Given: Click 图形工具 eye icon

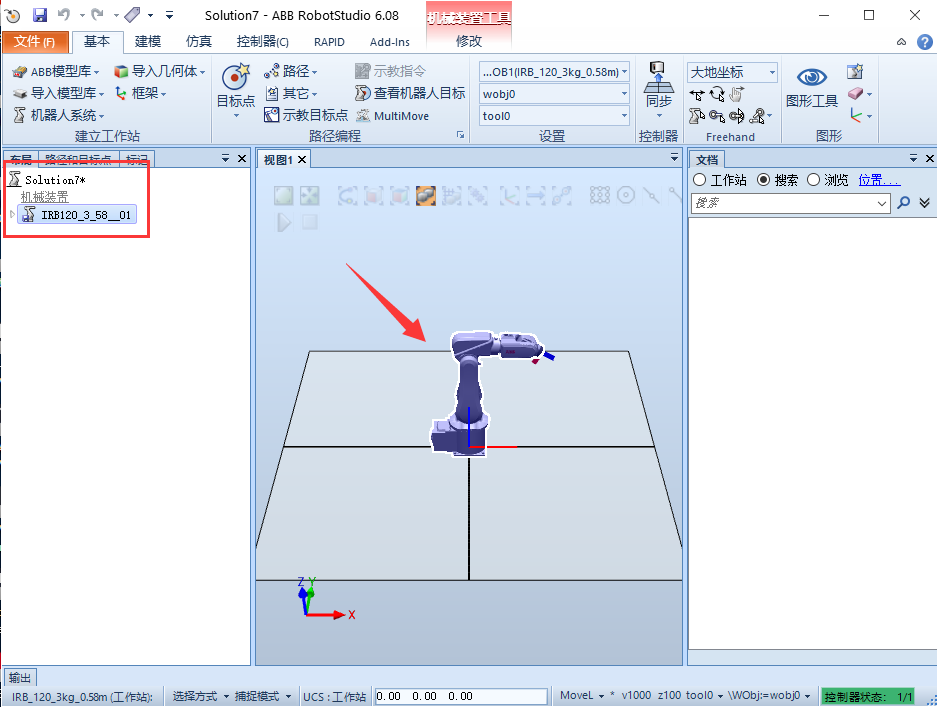Looking at the screenshot, I should 812,77.
